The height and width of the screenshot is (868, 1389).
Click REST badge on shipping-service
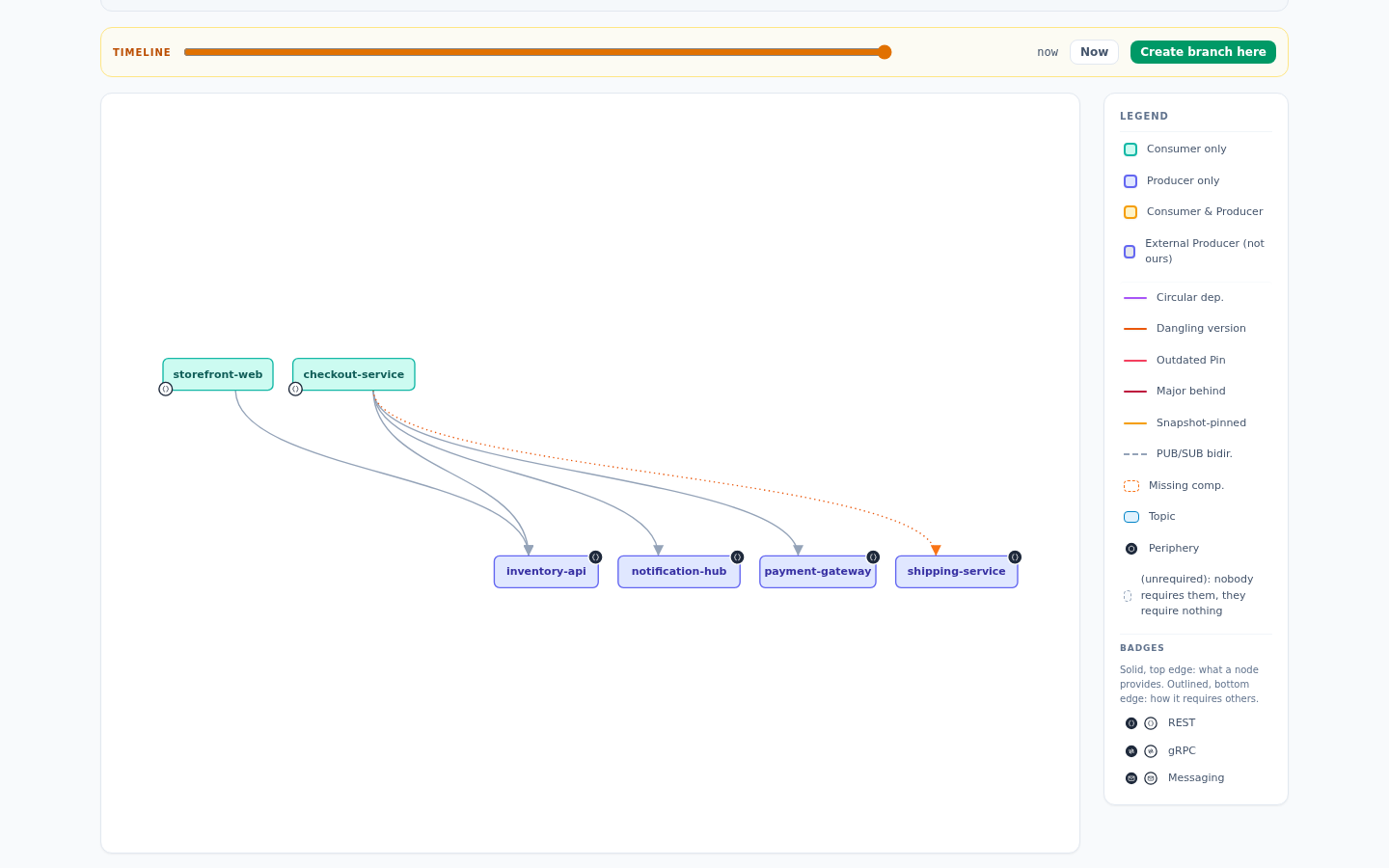click(x=1015, y=557)
